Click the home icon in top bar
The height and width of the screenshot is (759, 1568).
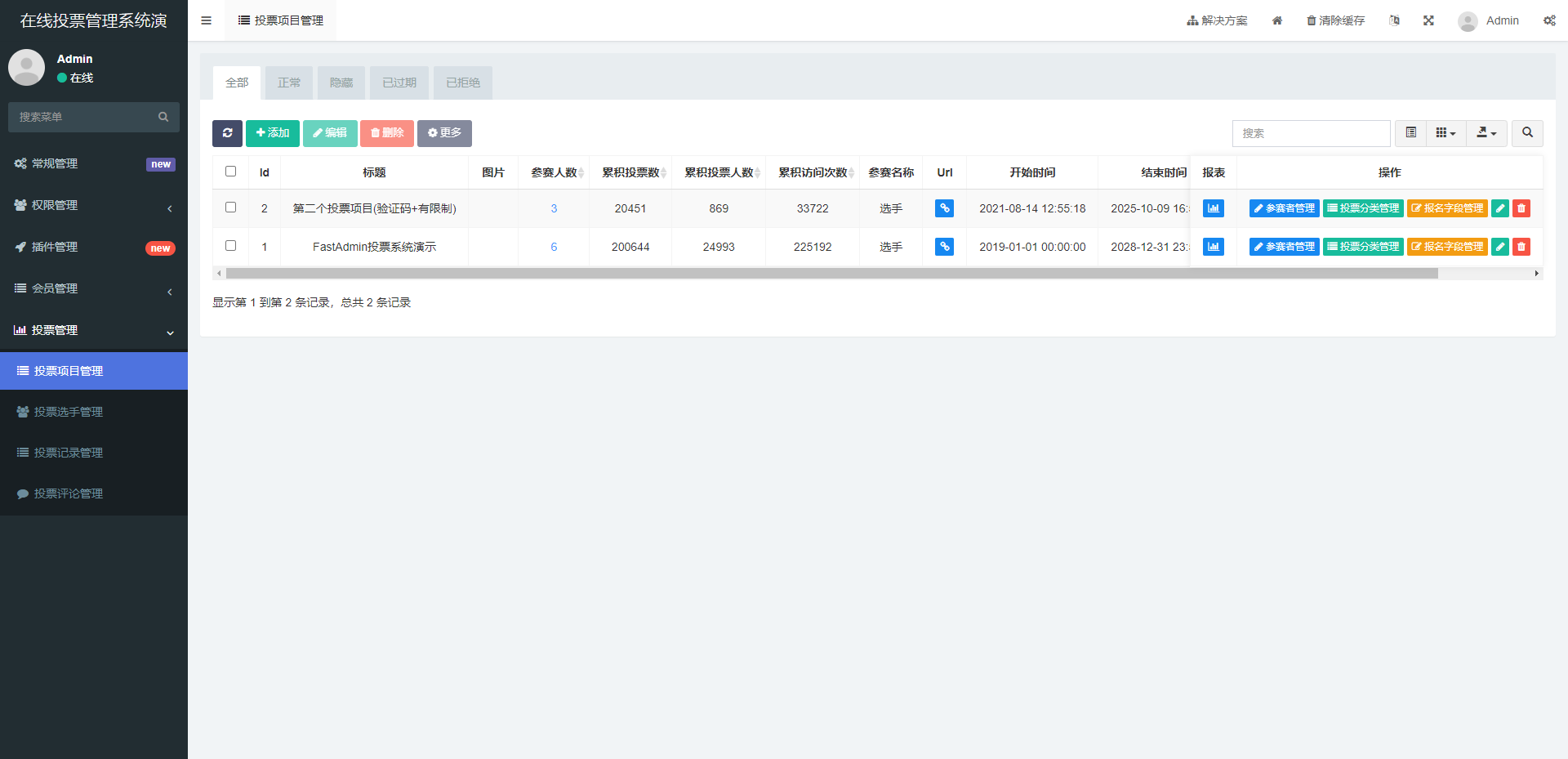click(x=1277, y=20)
